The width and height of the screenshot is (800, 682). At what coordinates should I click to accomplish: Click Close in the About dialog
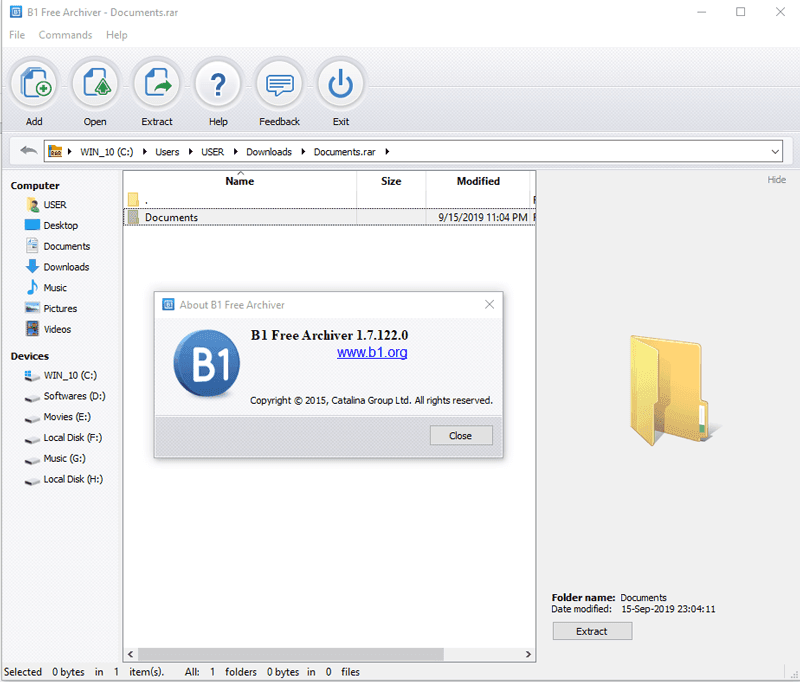(461, 436)
